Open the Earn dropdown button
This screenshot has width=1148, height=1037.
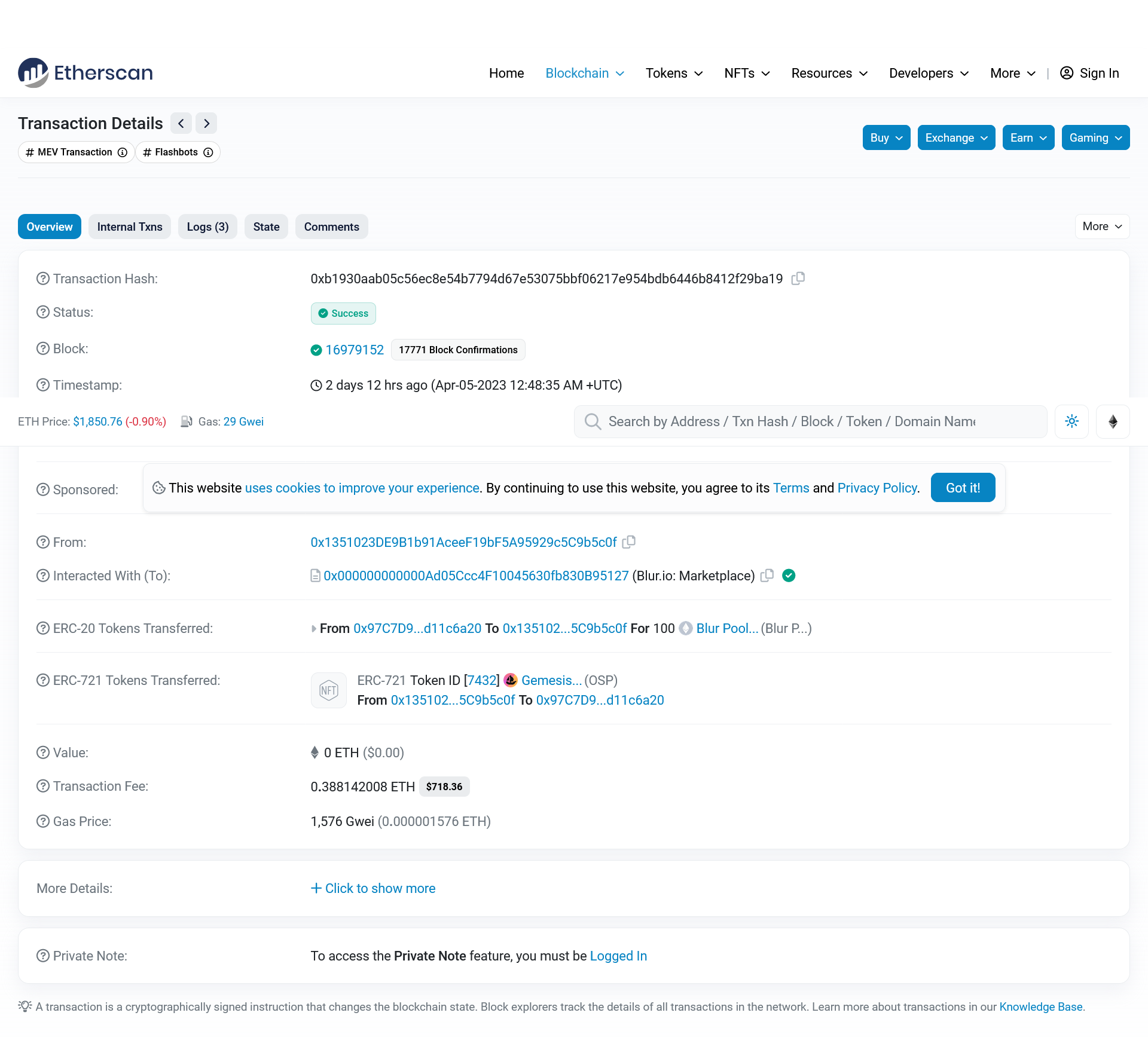pos(1028,137)
